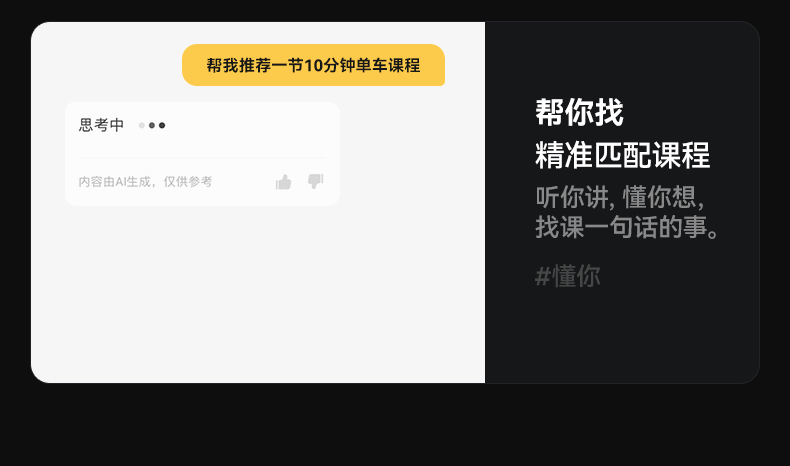
Task: Click the darkest rightmost loading dot
Action: tap(162, 125)
